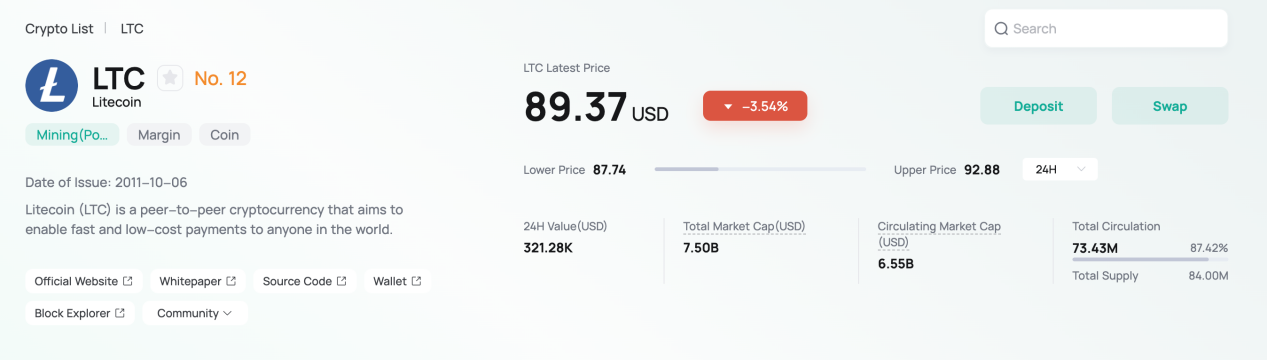
Task: Select the Margin tag
Action: [159, 135]
